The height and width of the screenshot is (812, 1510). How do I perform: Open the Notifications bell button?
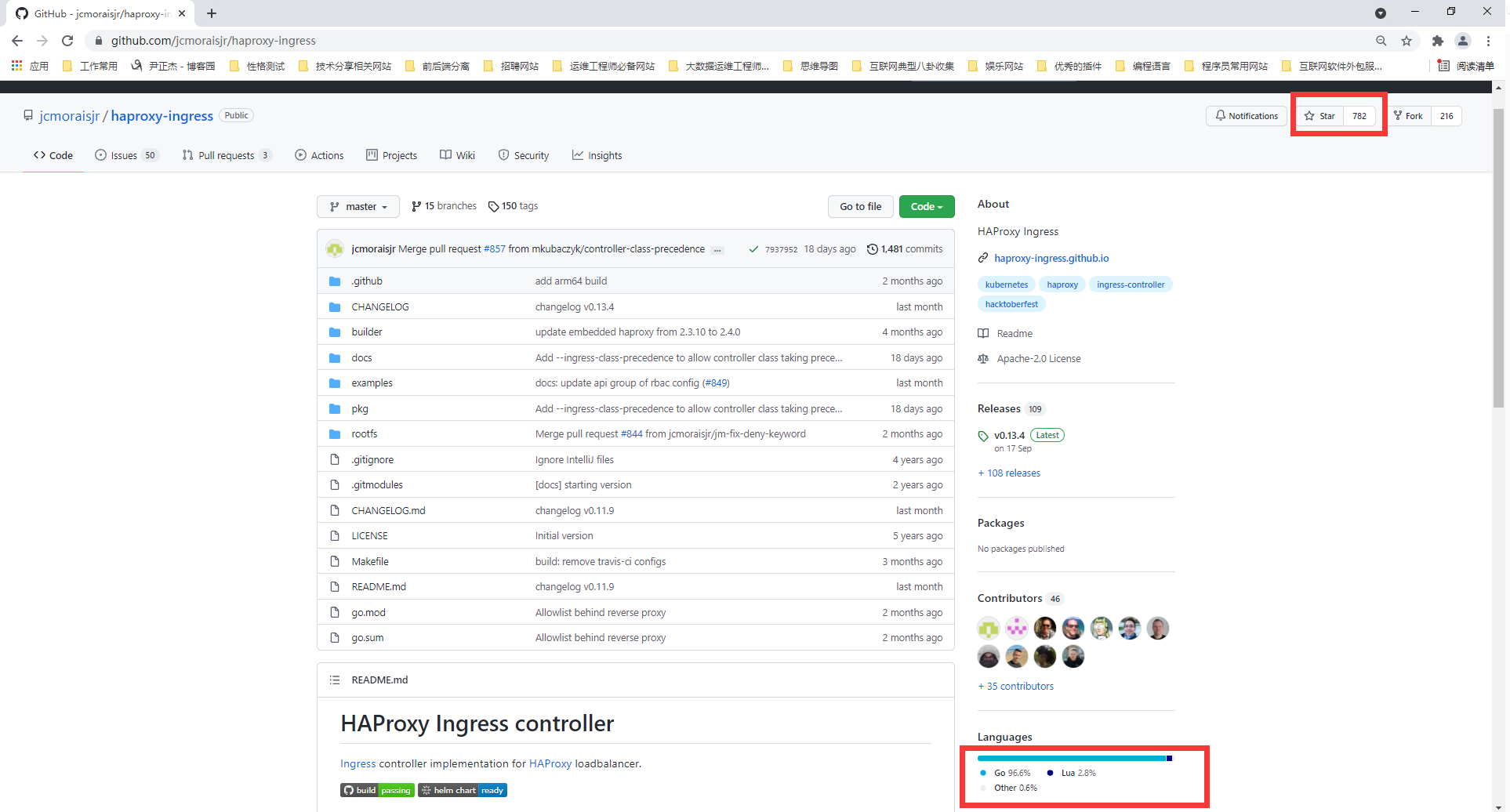1246,116
